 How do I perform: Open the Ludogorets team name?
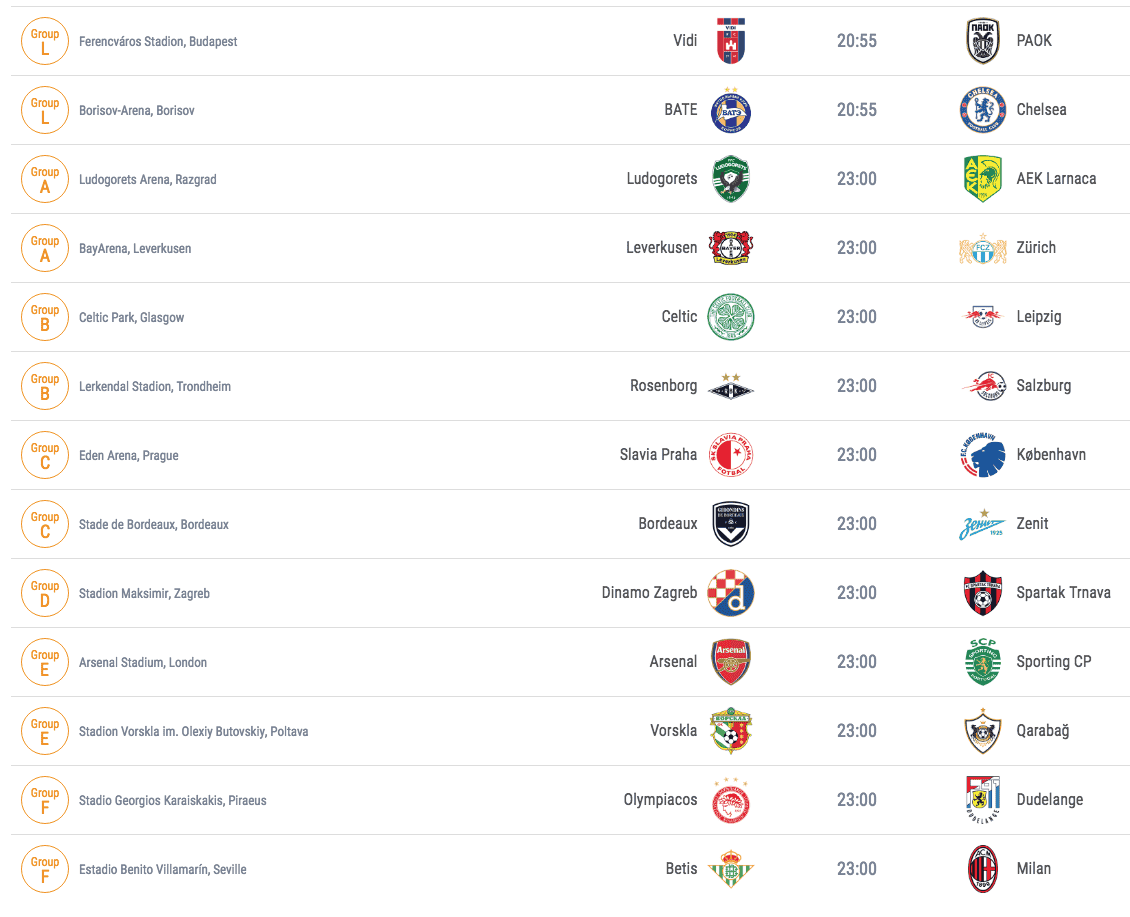[662, 179]
